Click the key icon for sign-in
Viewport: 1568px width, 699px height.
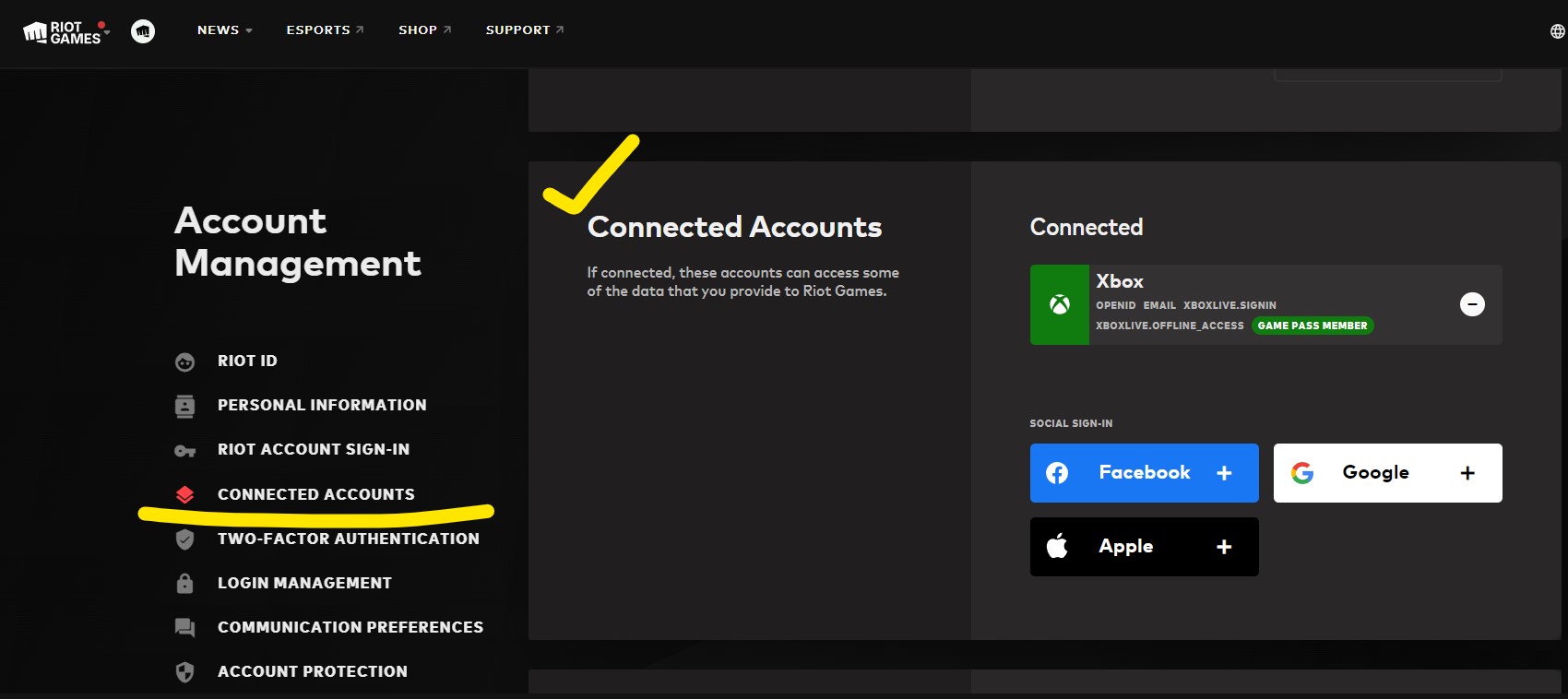pyautogui.click(x=184, y=451)
